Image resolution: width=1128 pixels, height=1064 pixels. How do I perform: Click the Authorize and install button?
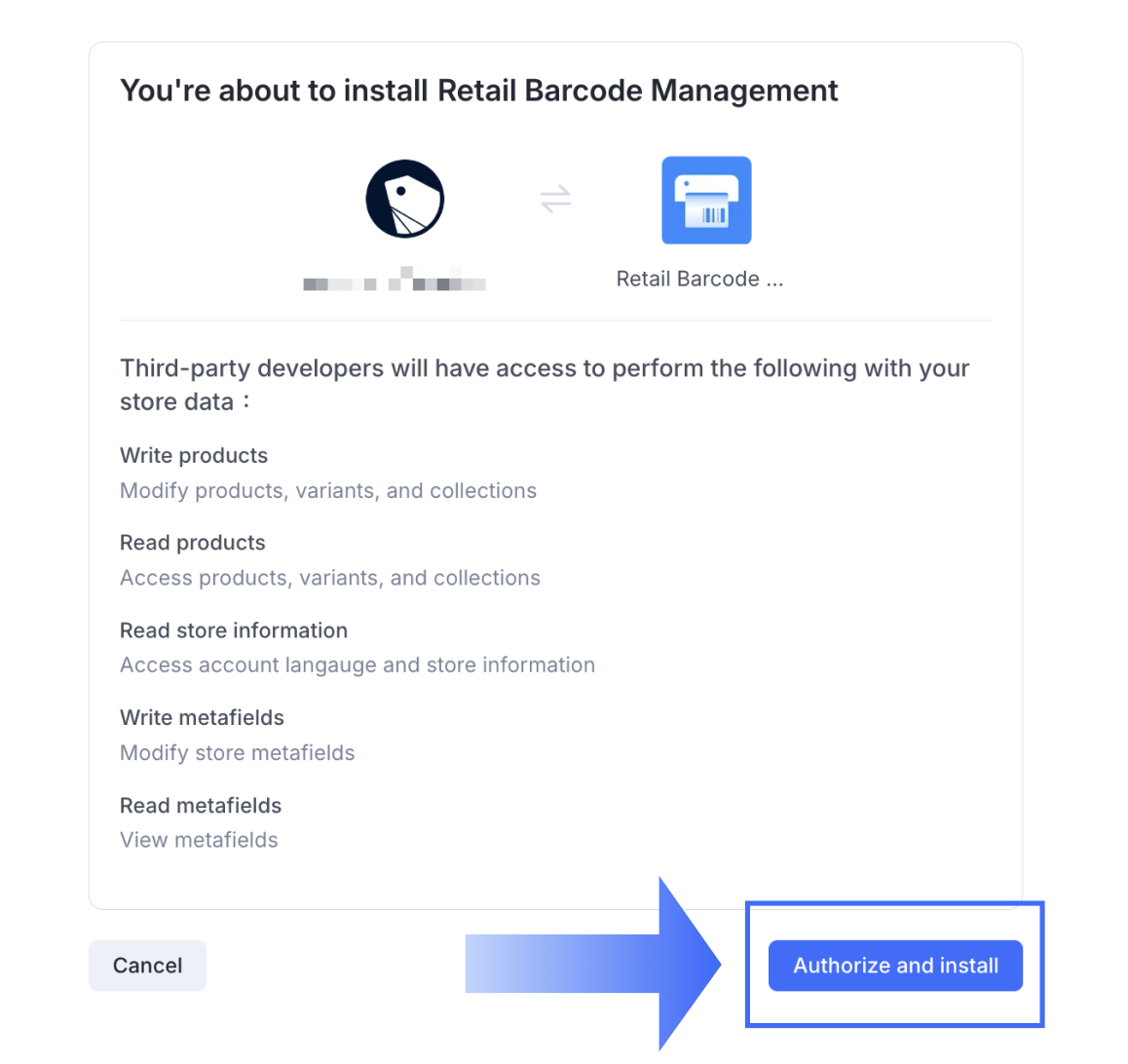click(894, 966)
